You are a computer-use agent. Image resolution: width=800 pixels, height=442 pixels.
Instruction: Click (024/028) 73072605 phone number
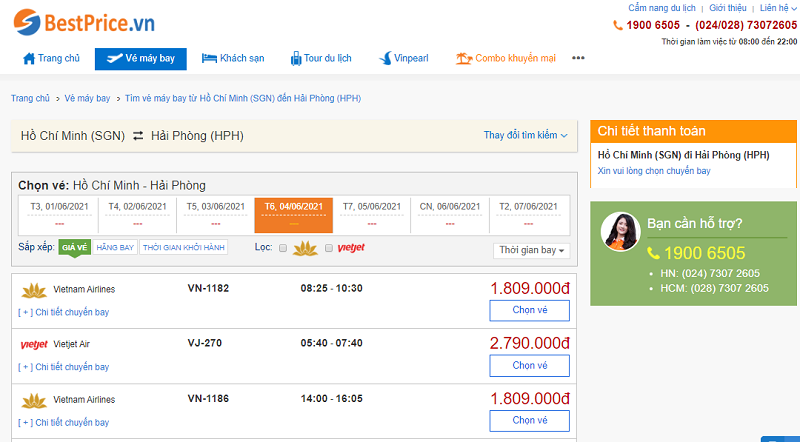click(x=746, y=25)
